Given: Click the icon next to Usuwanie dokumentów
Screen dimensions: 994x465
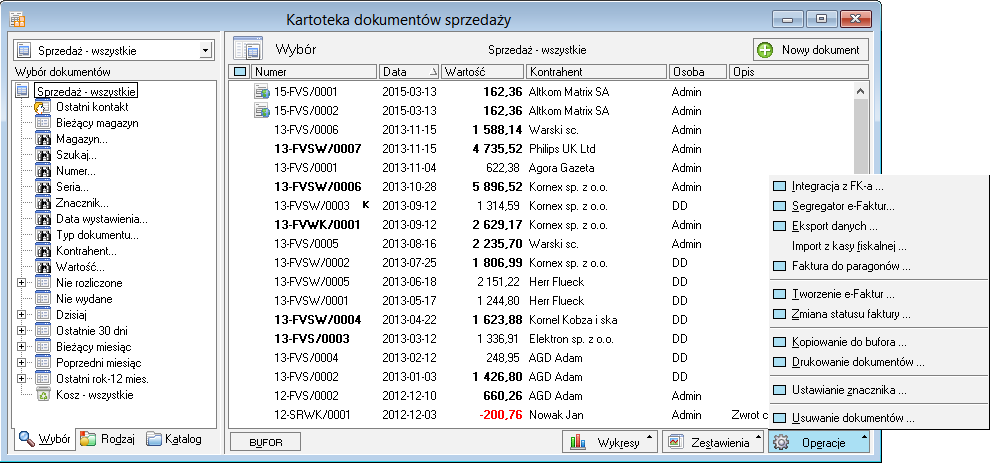Looking at the screenshot, I should point(780,419).
